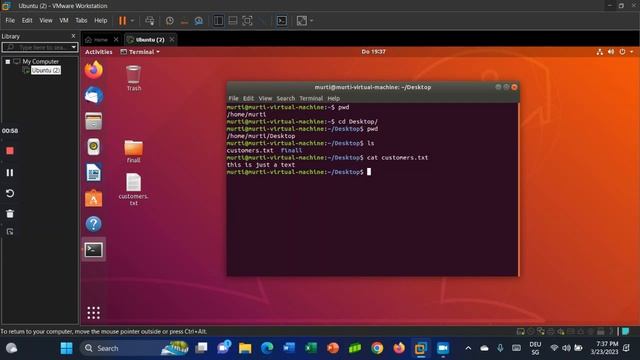Select the Trash desktop icon
This screenshot has height=360, width=640.
[x=133, y=78]
